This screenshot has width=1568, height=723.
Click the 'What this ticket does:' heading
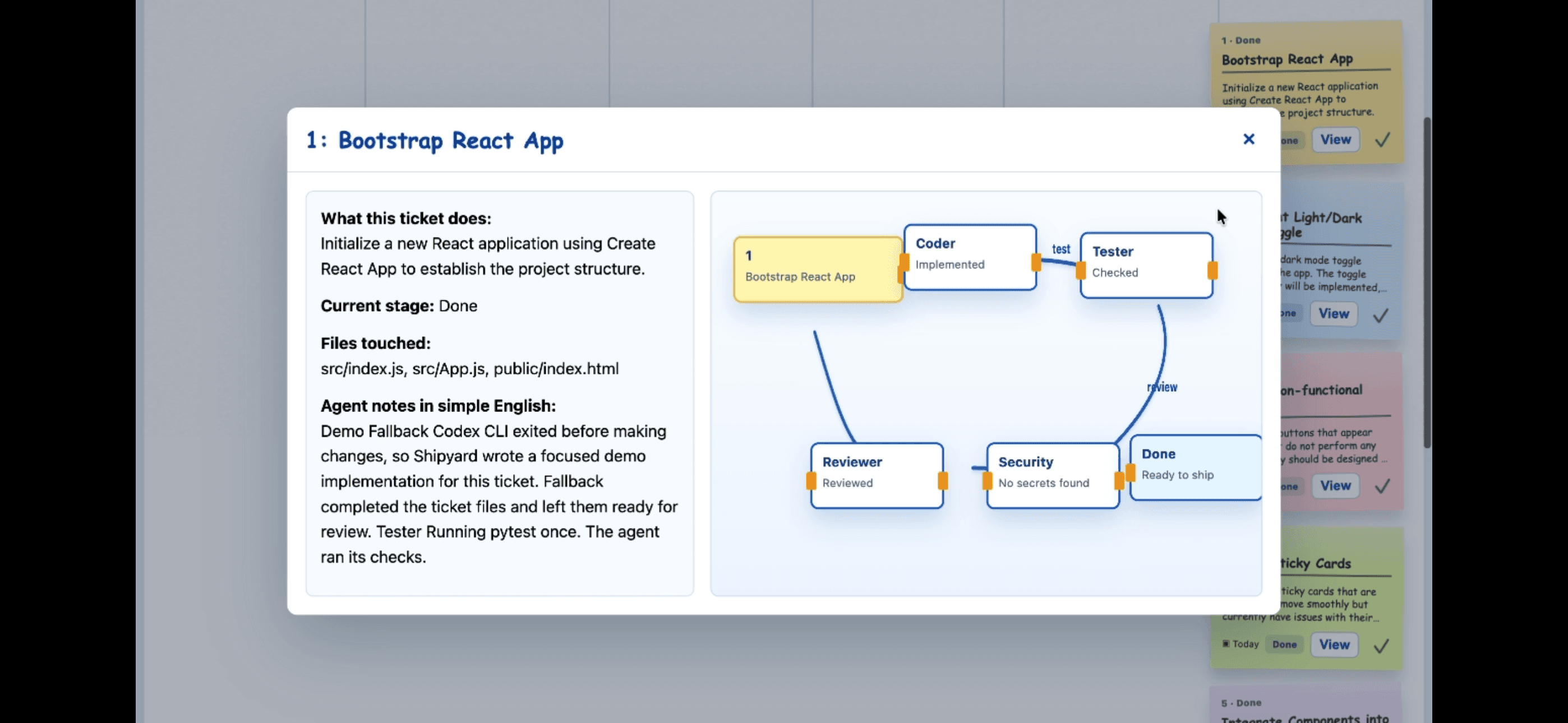[x=406, y=219]
